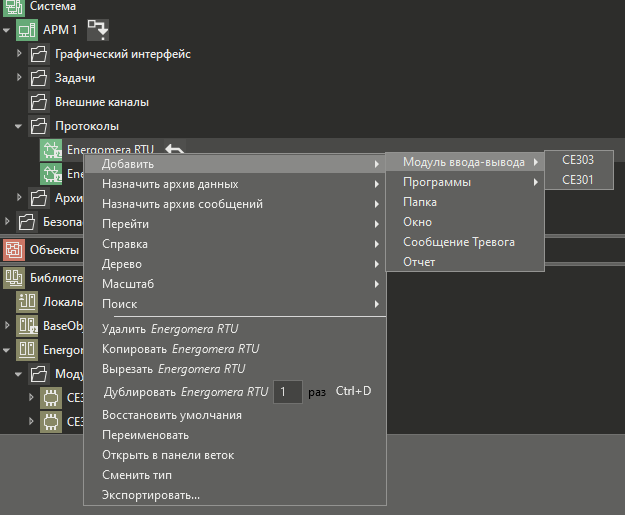Click the duplicate count input field

pos(287,392)
